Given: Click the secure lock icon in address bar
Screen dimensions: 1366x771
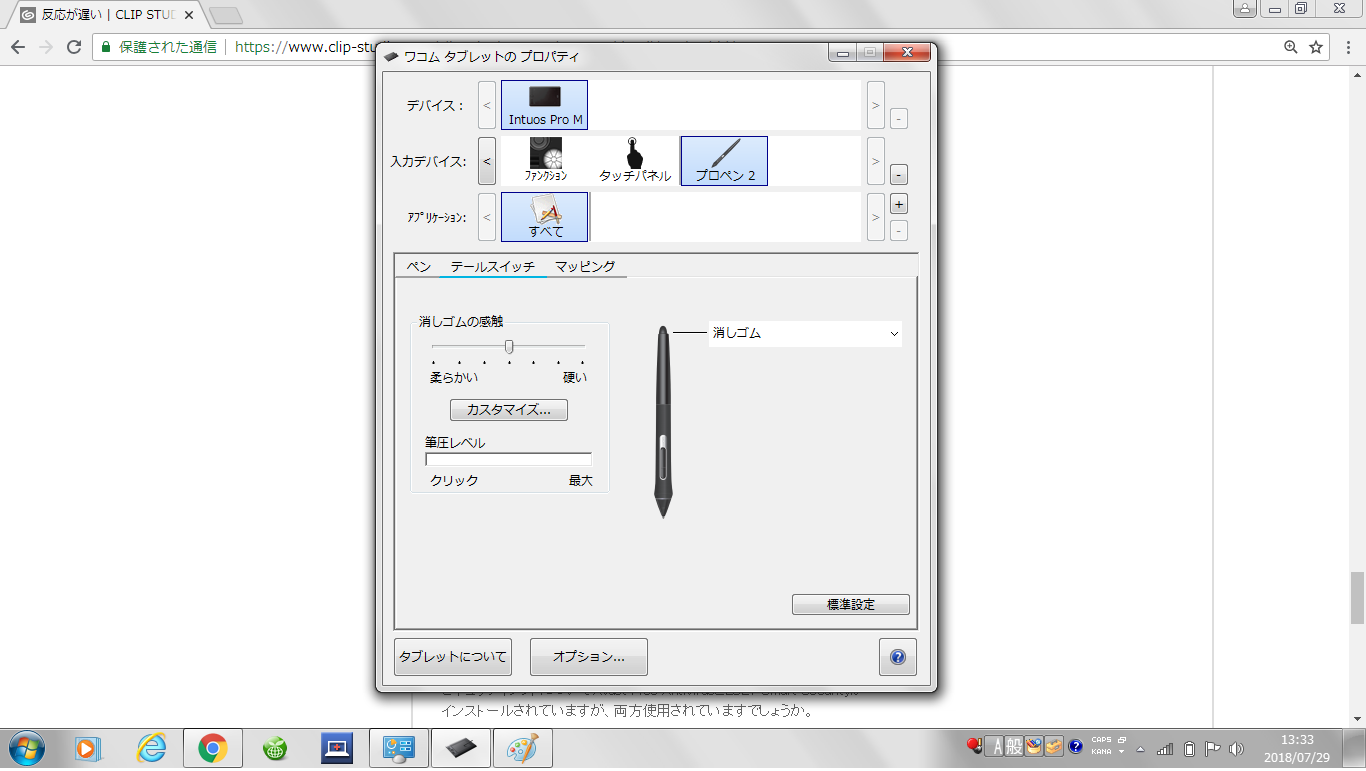Looking at the screenshot, I should tap(106, 47).
